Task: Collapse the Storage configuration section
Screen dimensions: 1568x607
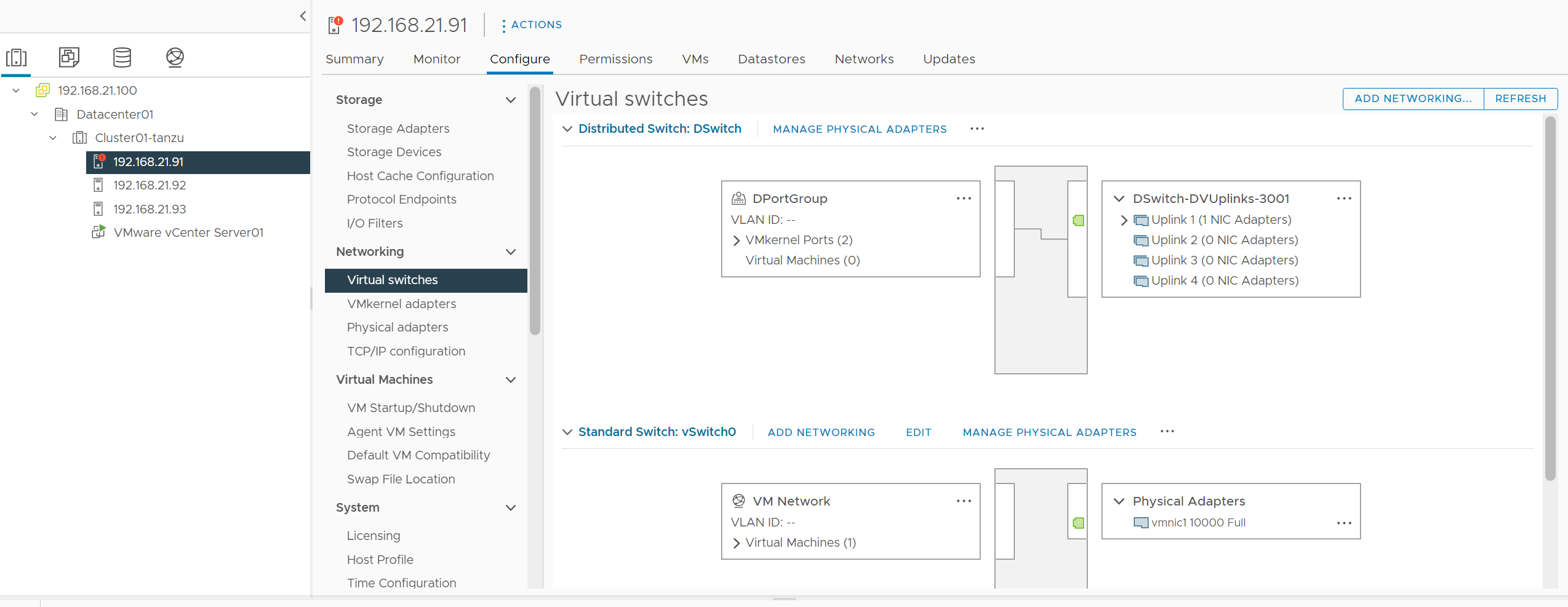Action: pos(511,100)
